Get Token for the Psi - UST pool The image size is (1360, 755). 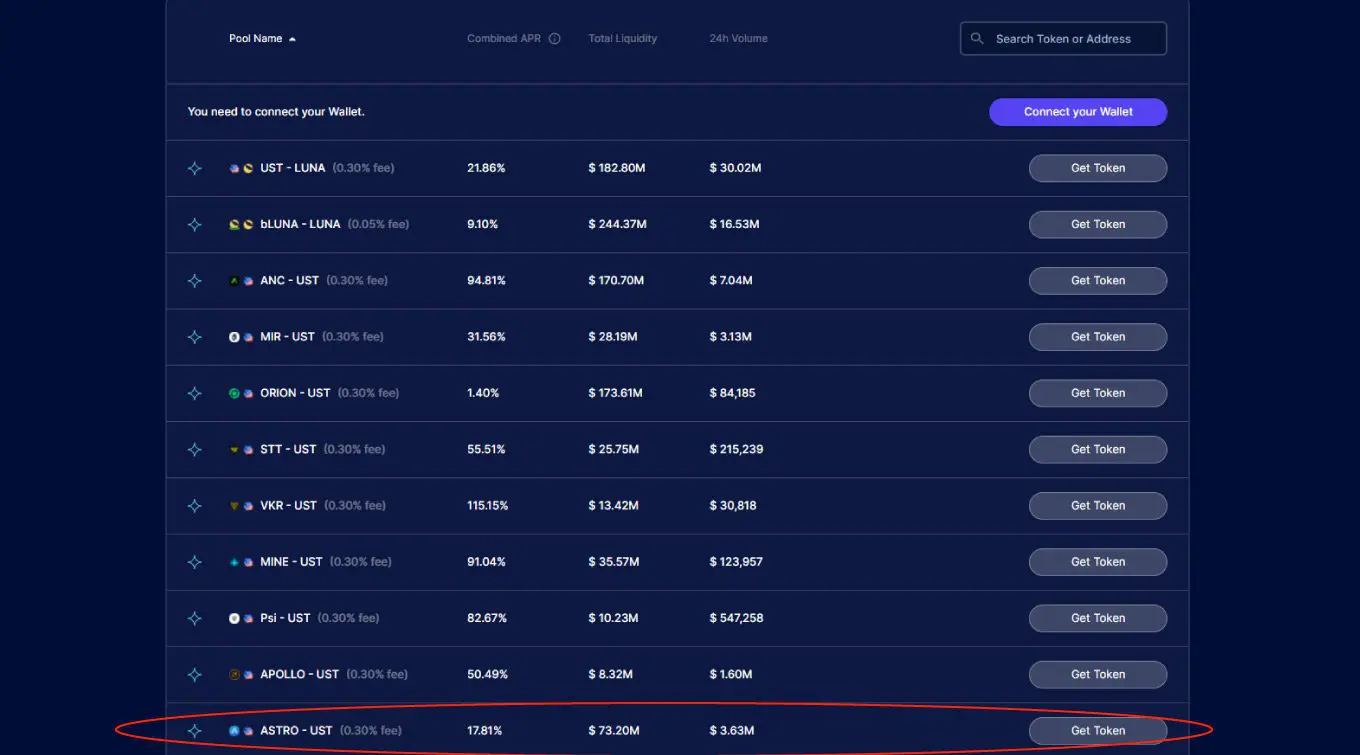tap(1098, 618)
